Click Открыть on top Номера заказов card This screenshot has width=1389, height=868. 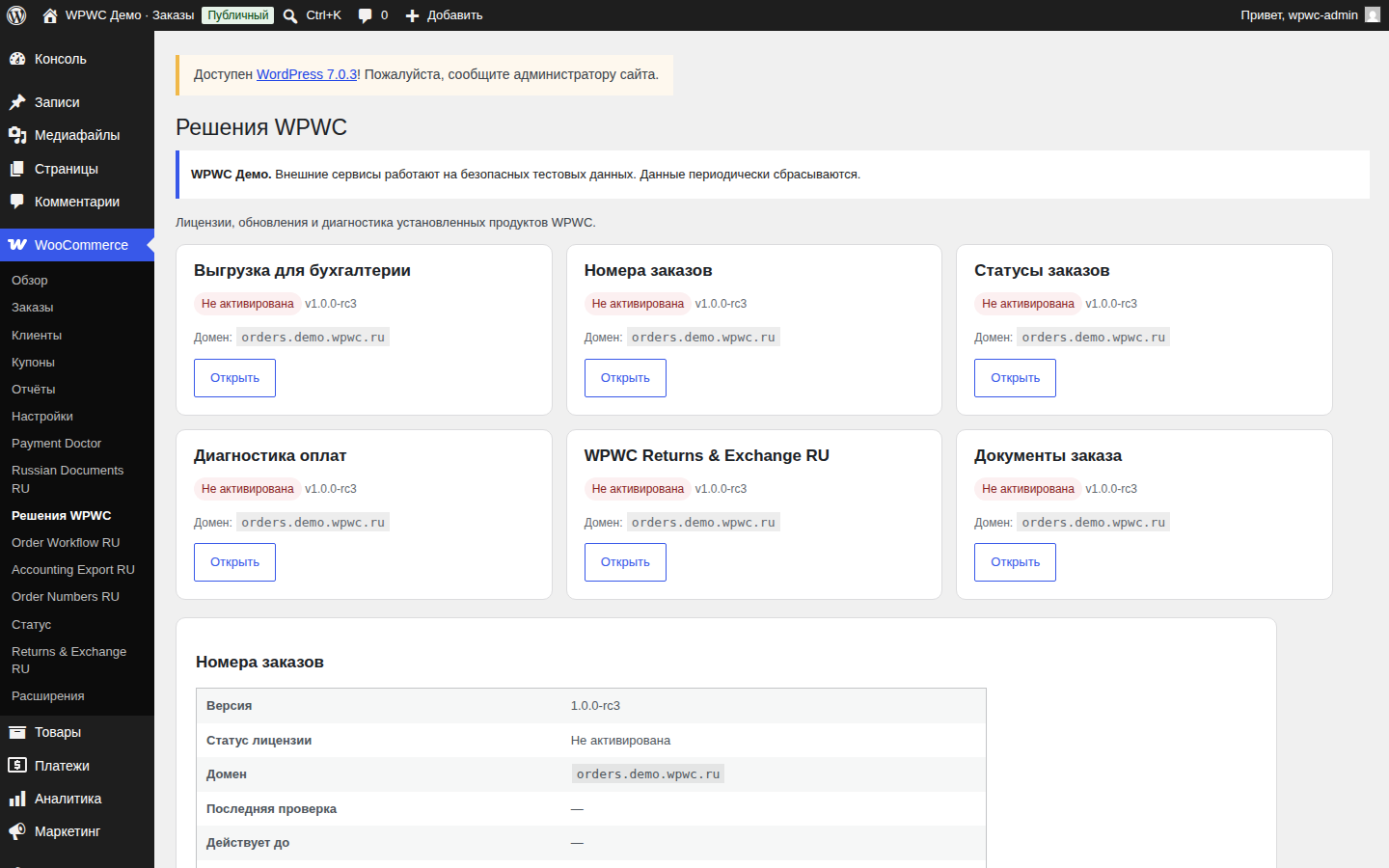click(625, 378)
